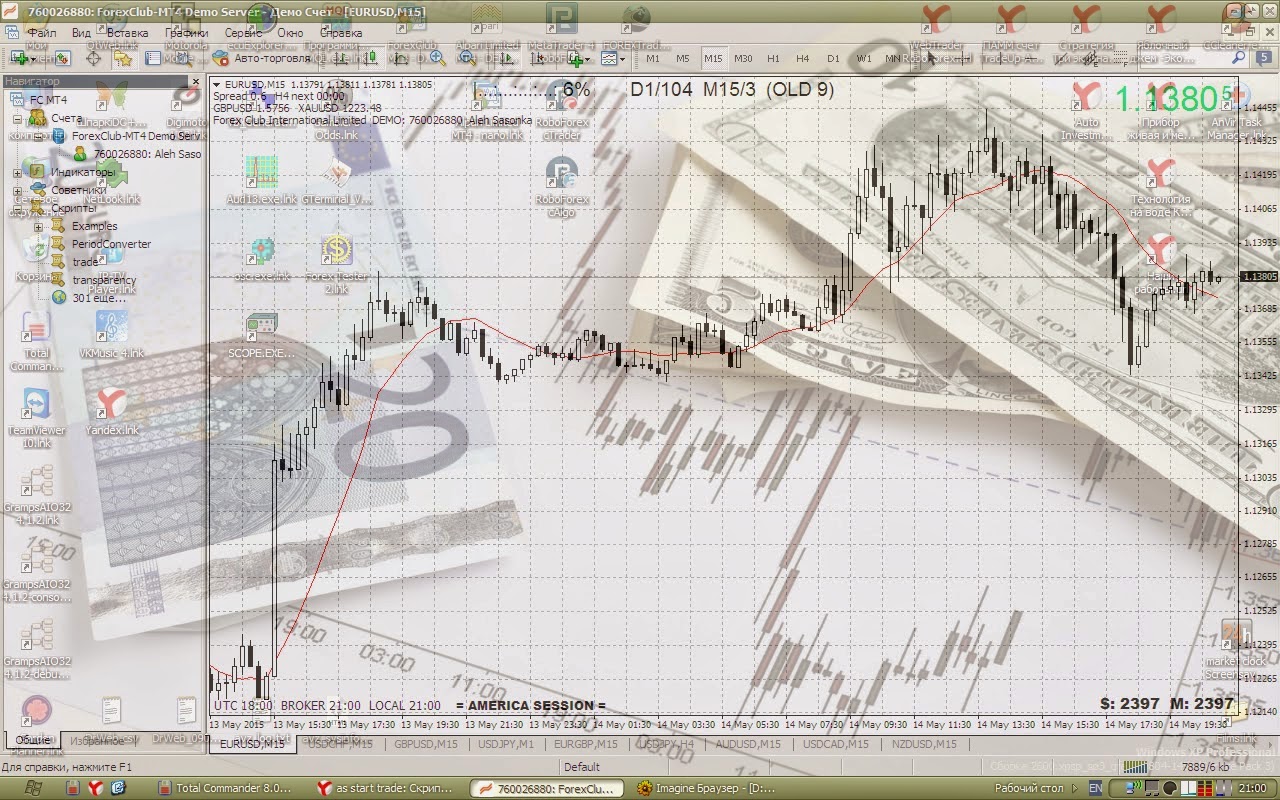Select the cursor arrow drawing tool
Viewport: 1280px width, 800px height.
coord(932,59)
